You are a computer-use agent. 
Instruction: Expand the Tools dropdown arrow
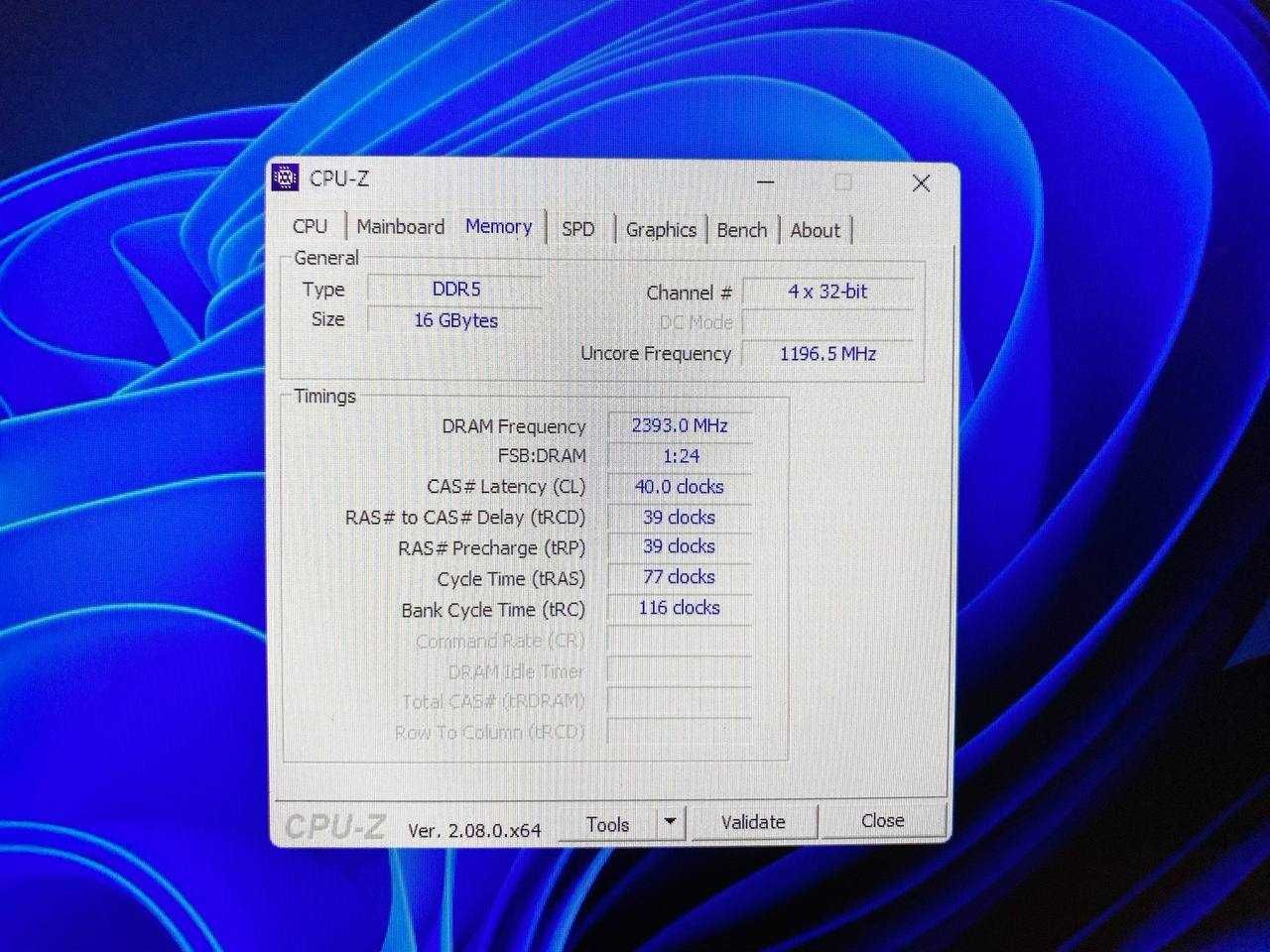[x=671, y=823]
